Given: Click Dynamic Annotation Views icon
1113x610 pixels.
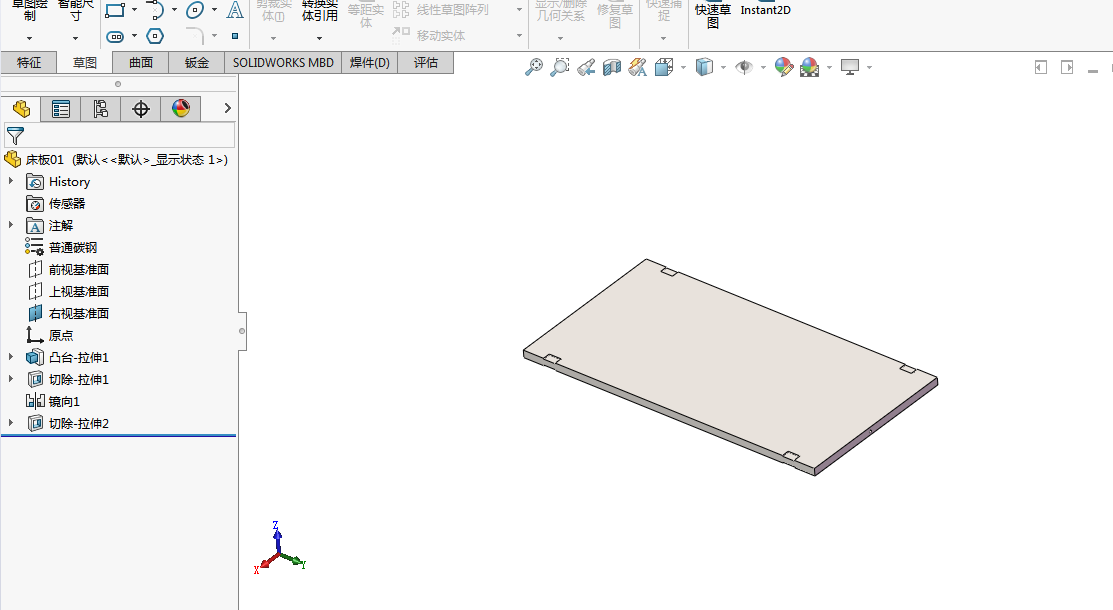Looking at the screenshot, I should pos(637,67).
